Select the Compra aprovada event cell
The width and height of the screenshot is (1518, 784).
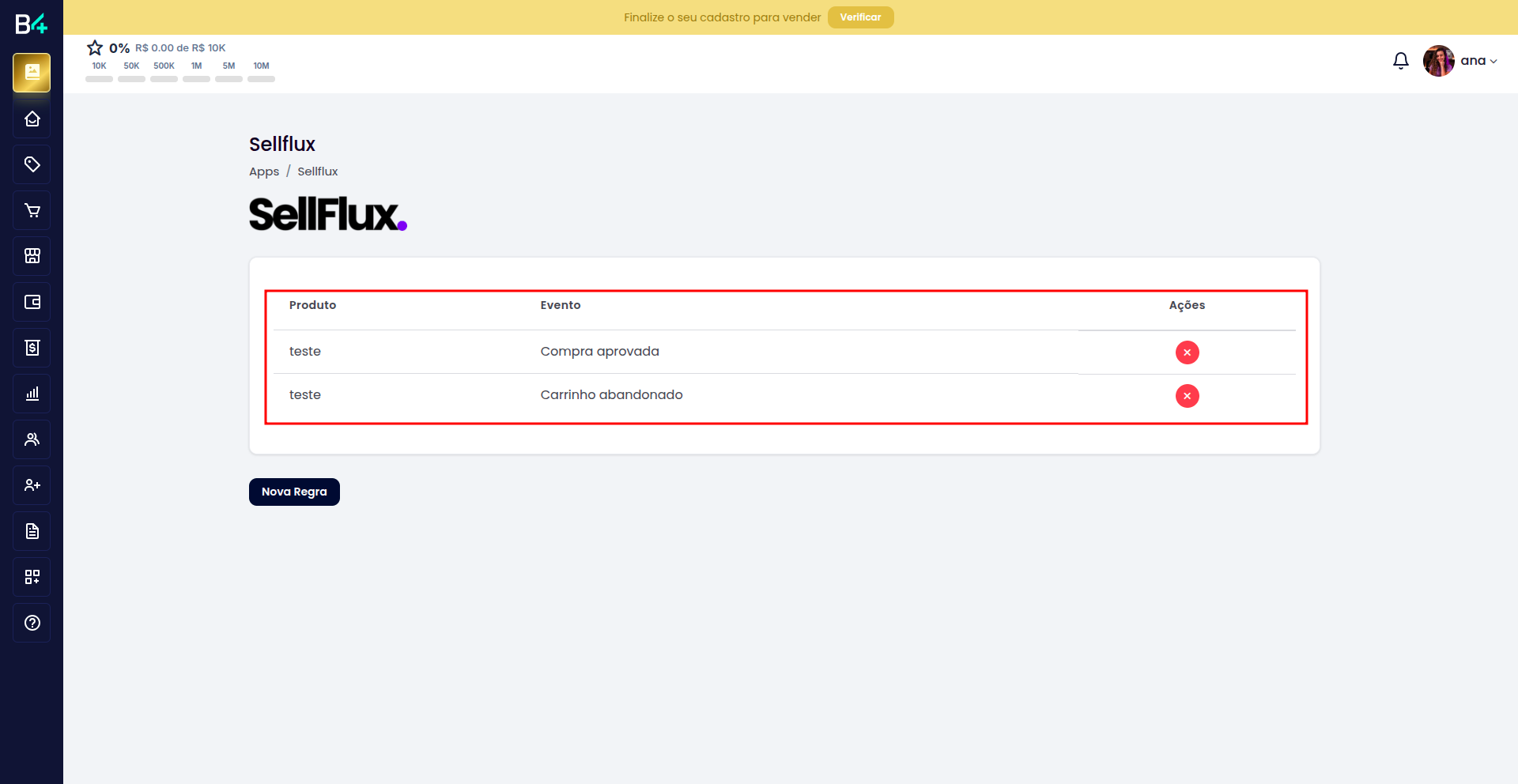coord(599,352)
